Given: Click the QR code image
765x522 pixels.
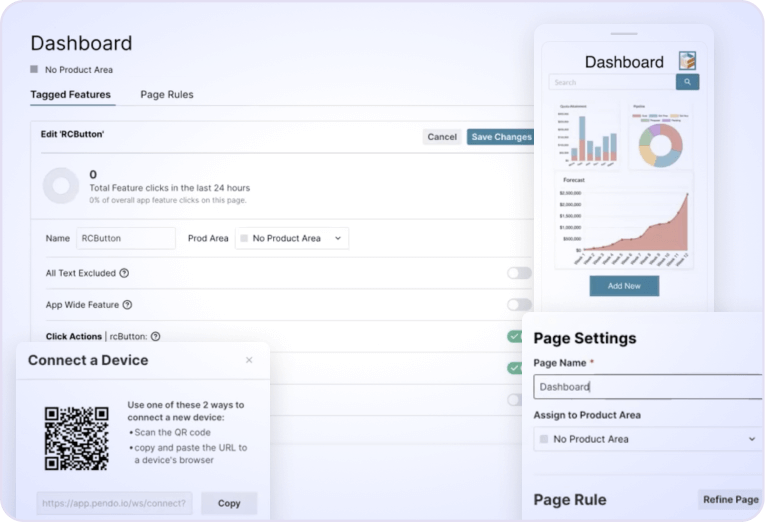Looking at the screenshot, I should 77,439.
